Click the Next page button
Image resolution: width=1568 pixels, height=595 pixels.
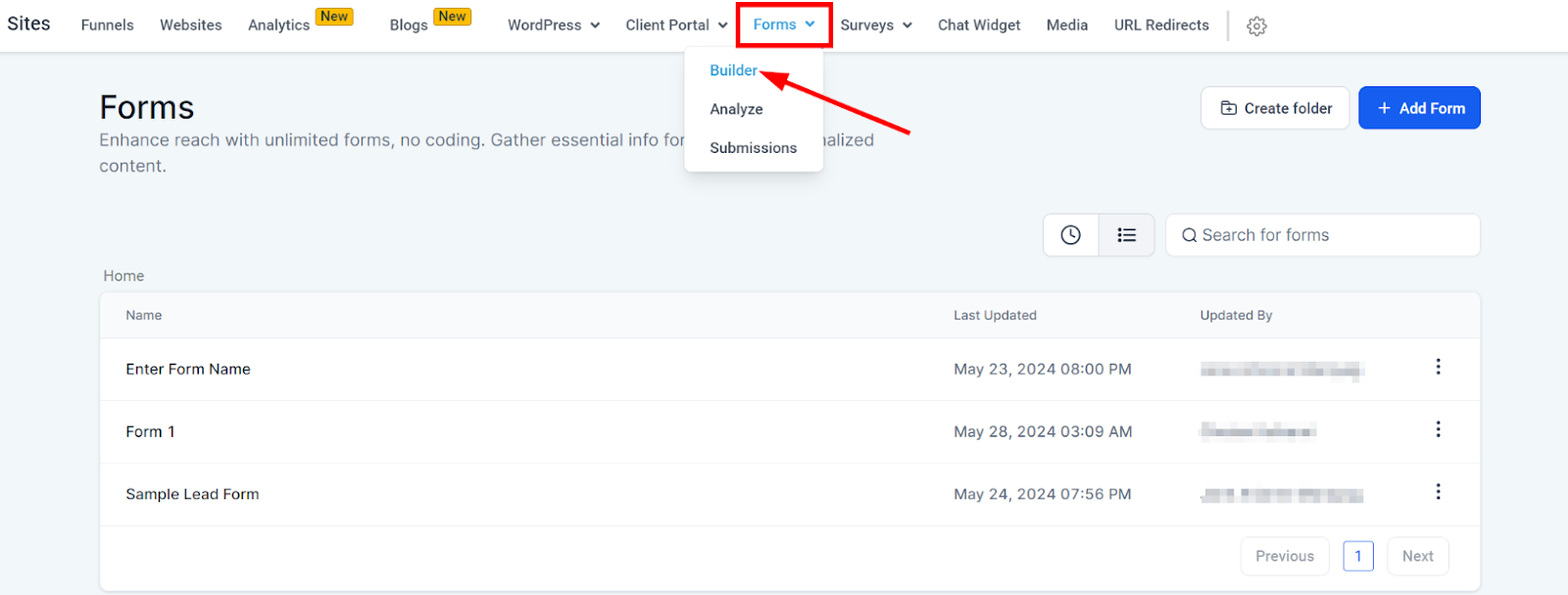[1417, 556]
